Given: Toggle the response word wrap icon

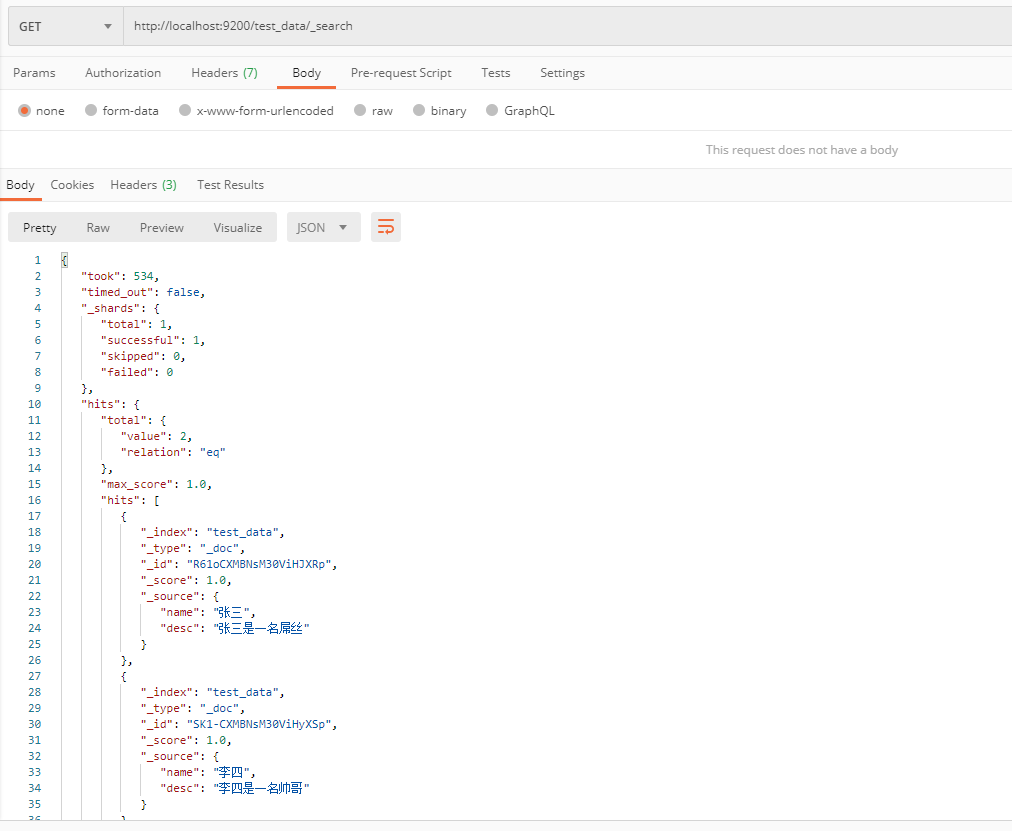Looking at the screenshot, I should 385,227.
